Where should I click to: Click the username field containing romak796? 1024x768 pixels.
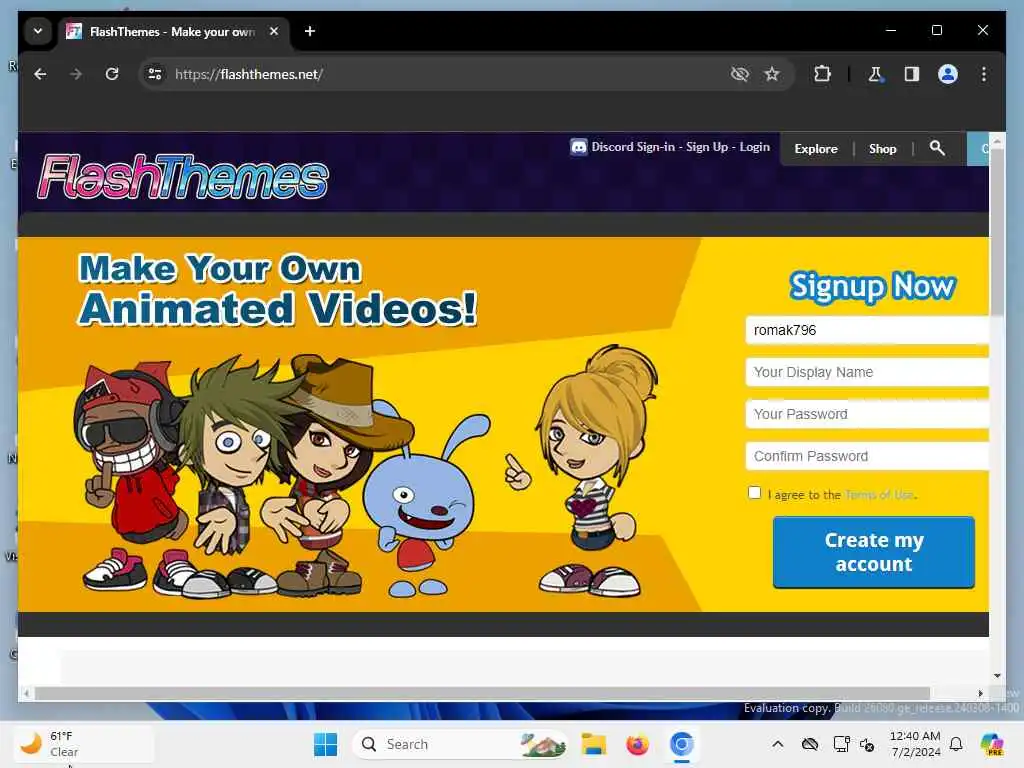coord(867,330)
